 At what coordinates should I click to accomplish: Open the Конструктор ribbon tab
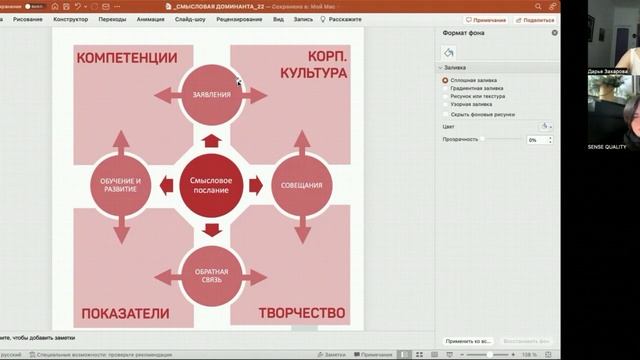coord(71,19)
